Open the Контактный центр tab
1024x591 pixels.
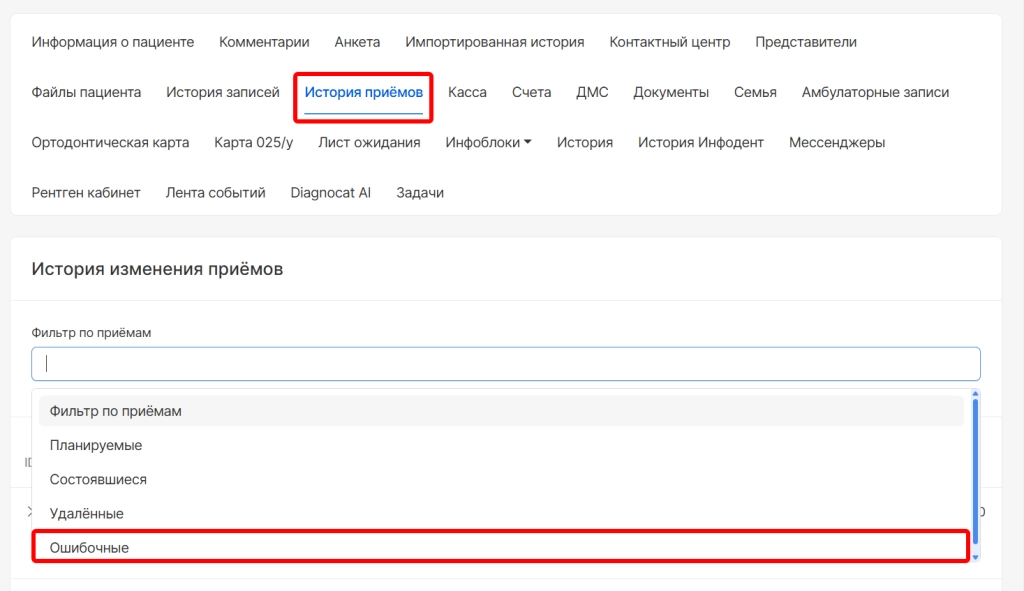(669, 42)
